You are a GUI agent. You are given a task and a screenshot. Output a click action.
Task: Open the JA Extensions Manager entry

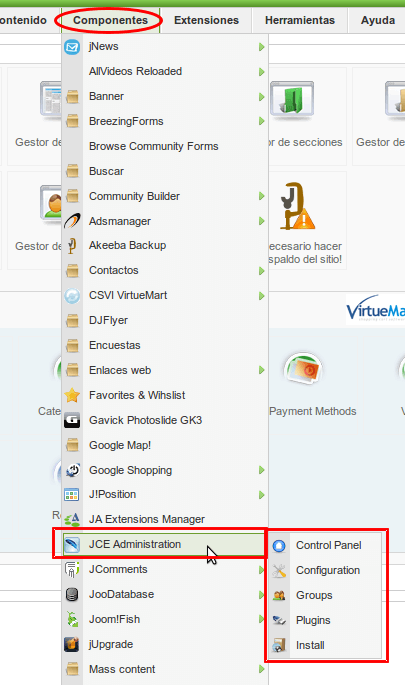(147, 519)
